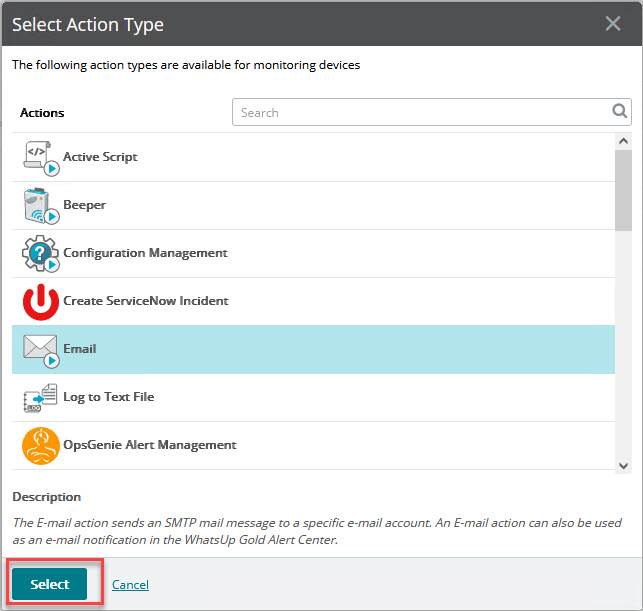Image resolution: width=643 pixels, height=611 pixels.
Task: Click the Configuration Management gear icon
Action: click(x=41, y=253)
